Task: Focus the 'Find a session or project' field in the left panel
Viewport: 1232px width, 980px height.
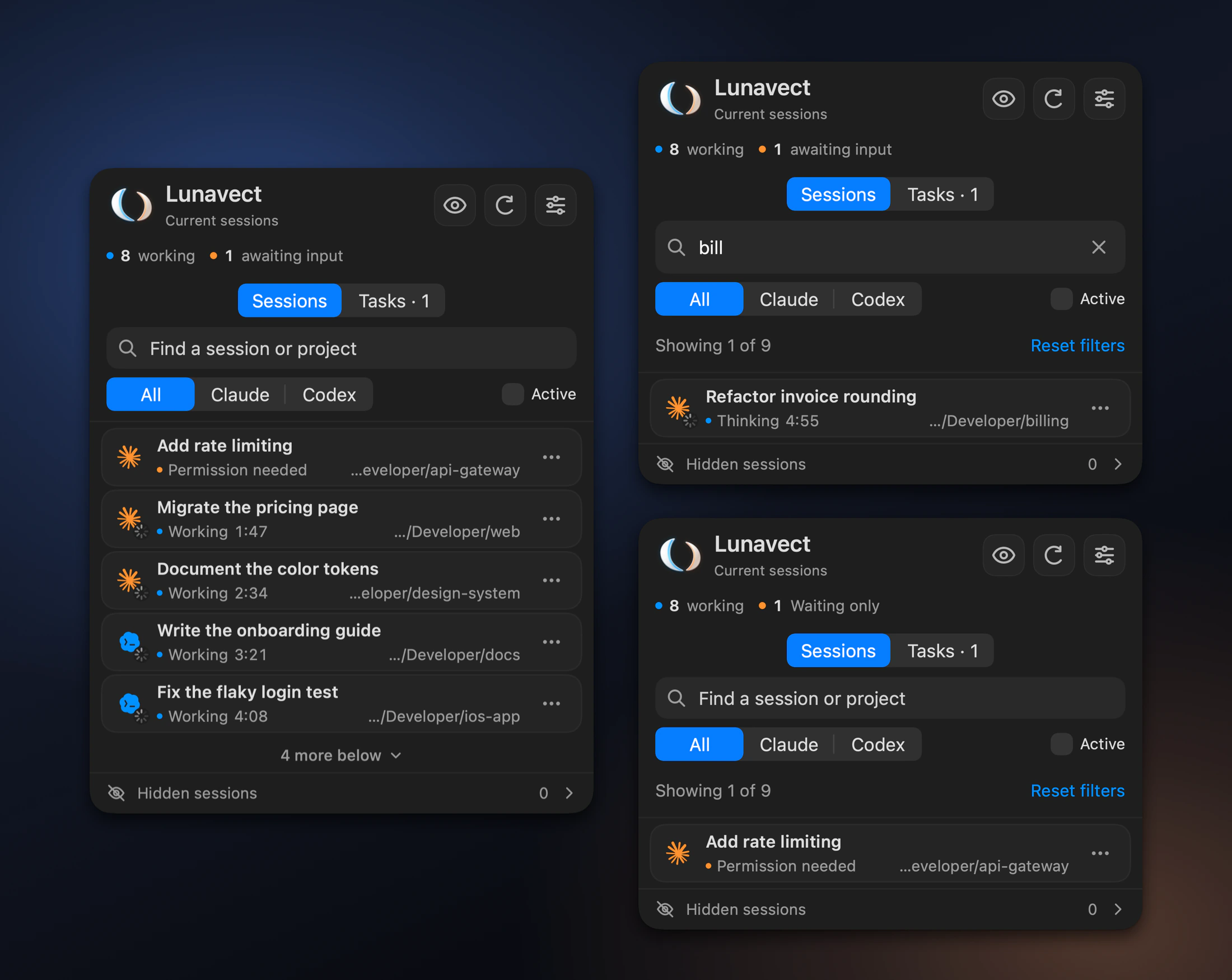Action: [x=341, y=348]
